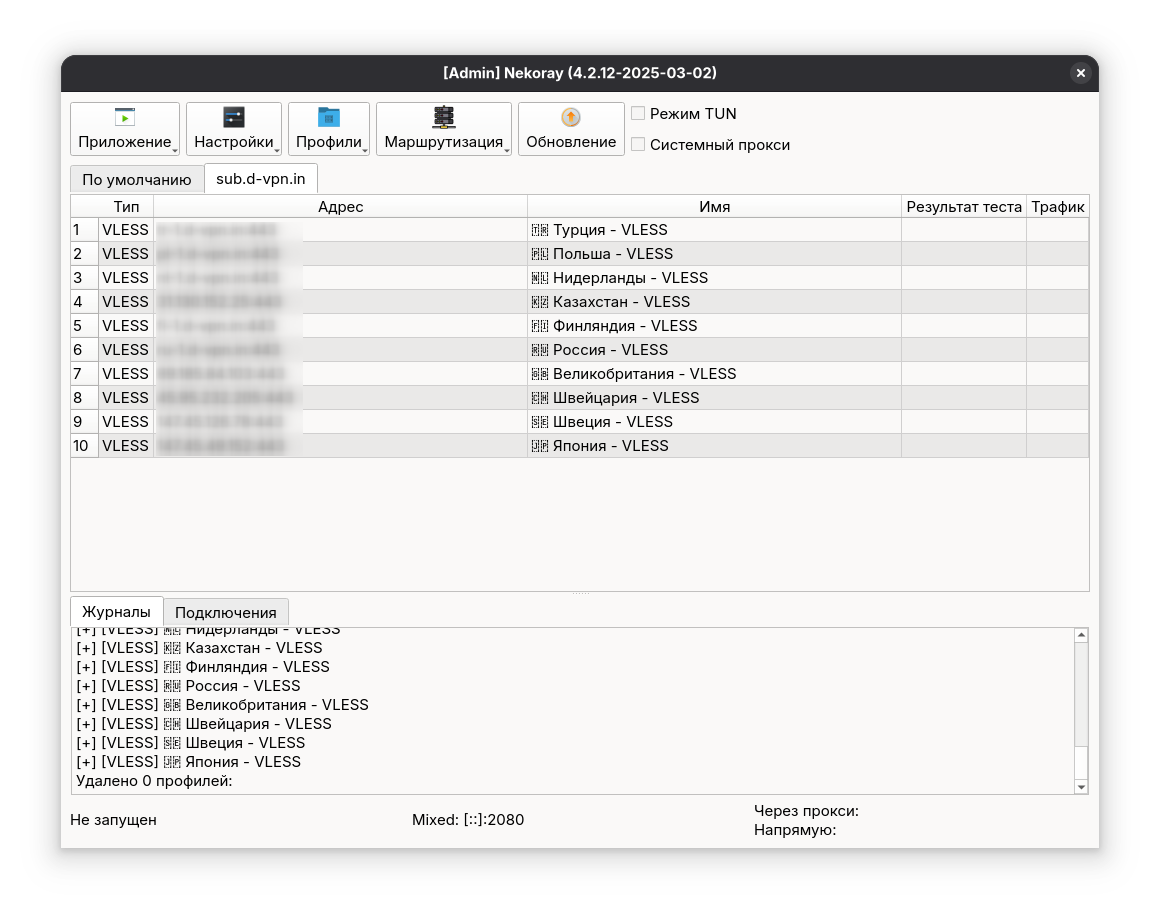Sort by the Трафик column header
The height and width of the screenshot is (915, 1160).
tap(1058, 206)
